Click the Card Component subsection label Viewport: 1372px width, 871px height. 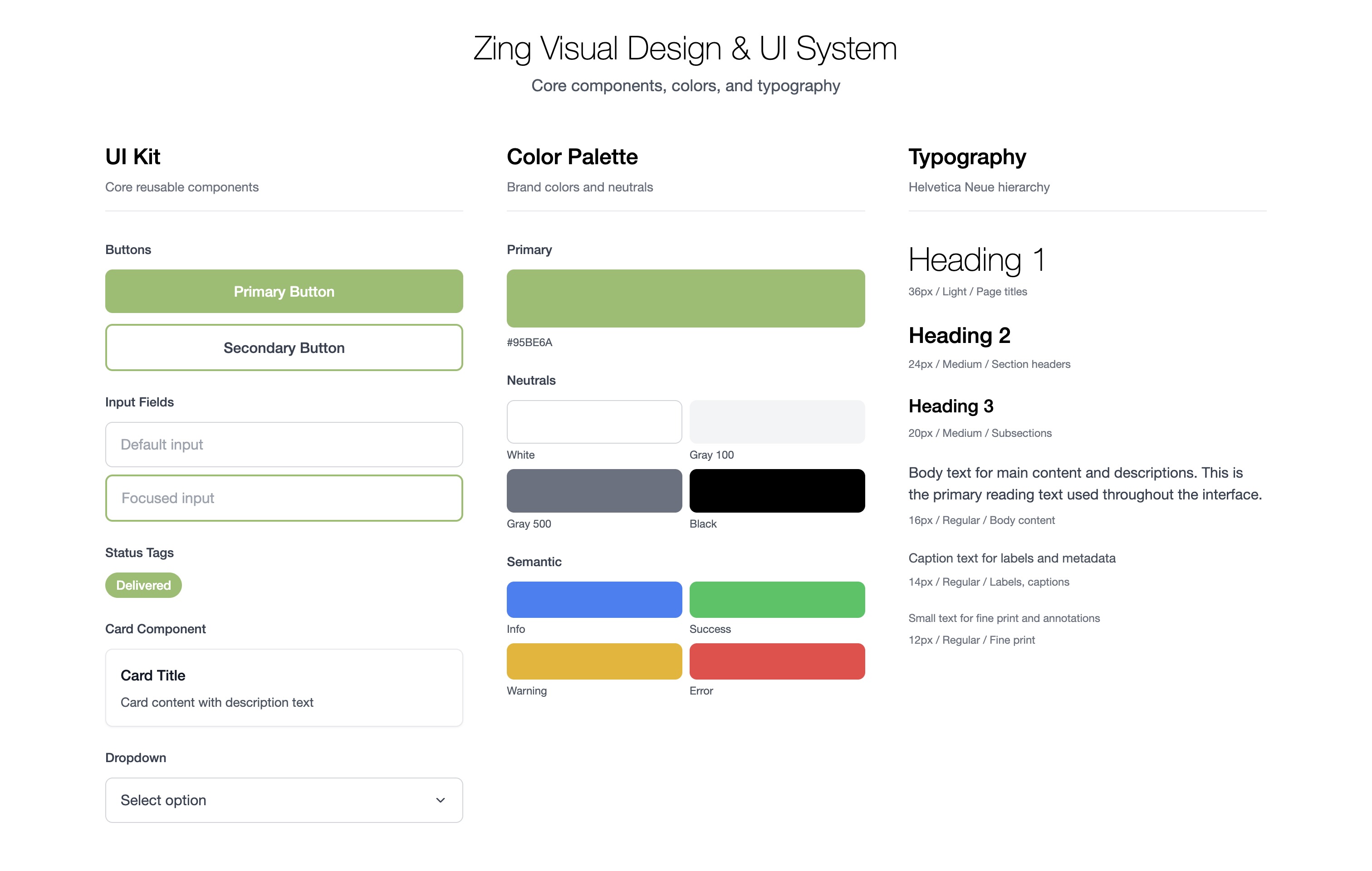(156, 629)
